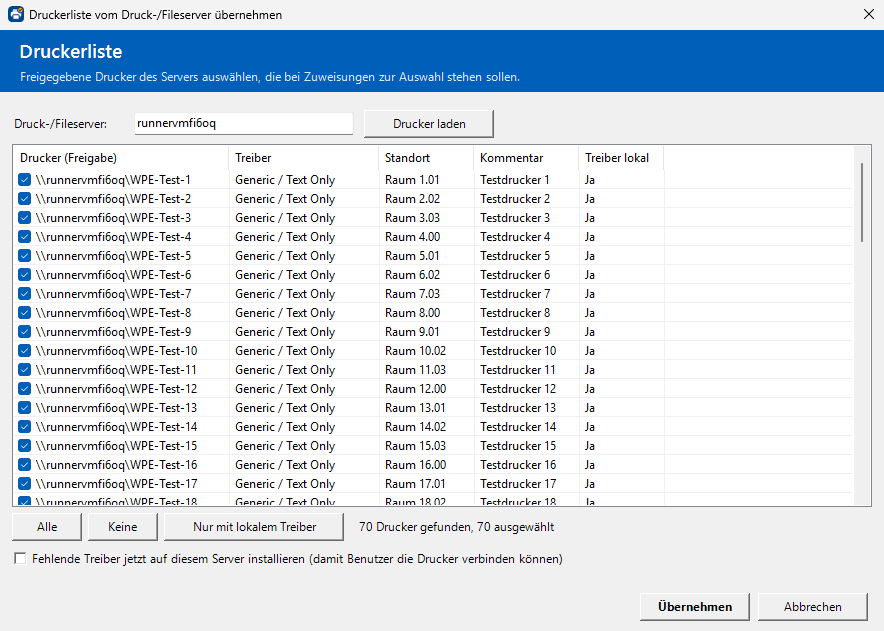
Task: Sort by the Treiber column header
Action: (x=304, y=158)
